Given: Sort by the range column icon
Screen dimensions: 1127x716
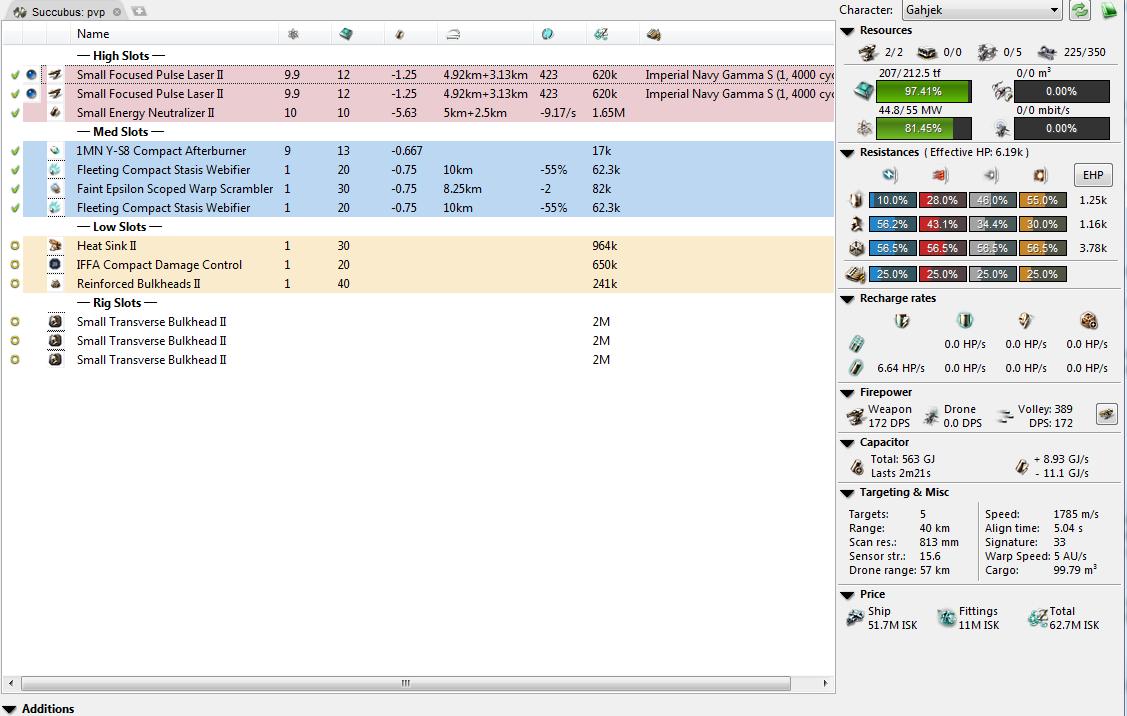Looking at the screenshot, I should tap(453, 34).
